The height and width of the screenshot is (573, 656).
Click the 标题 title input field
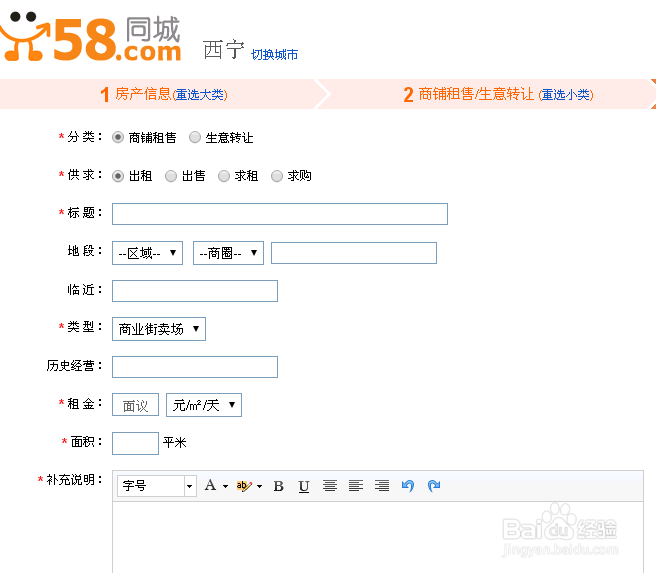[x=279, y=214]
